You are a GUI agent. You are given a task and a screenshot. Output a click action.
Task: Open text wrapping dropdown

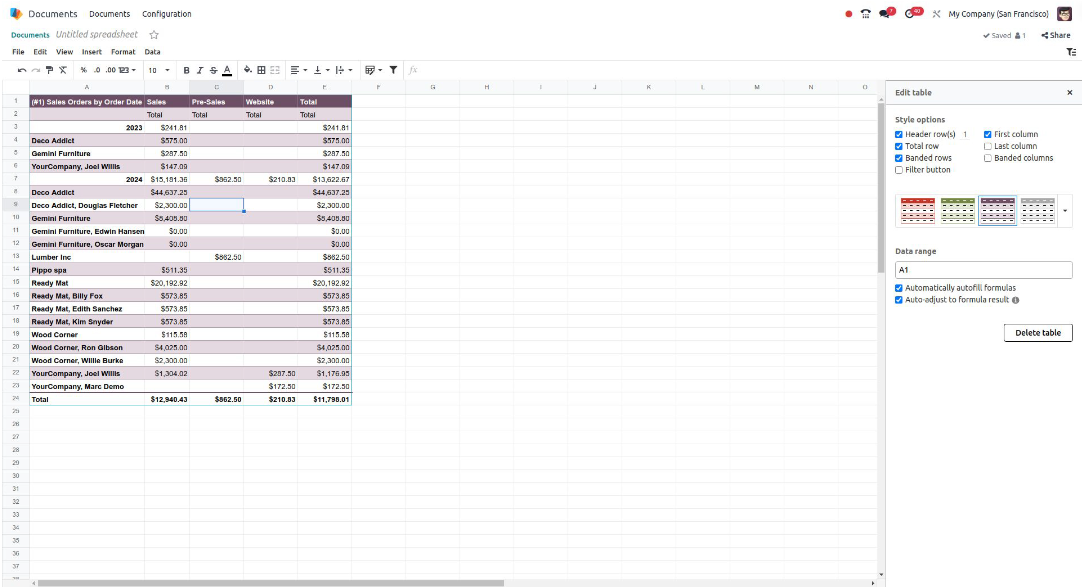343,70
